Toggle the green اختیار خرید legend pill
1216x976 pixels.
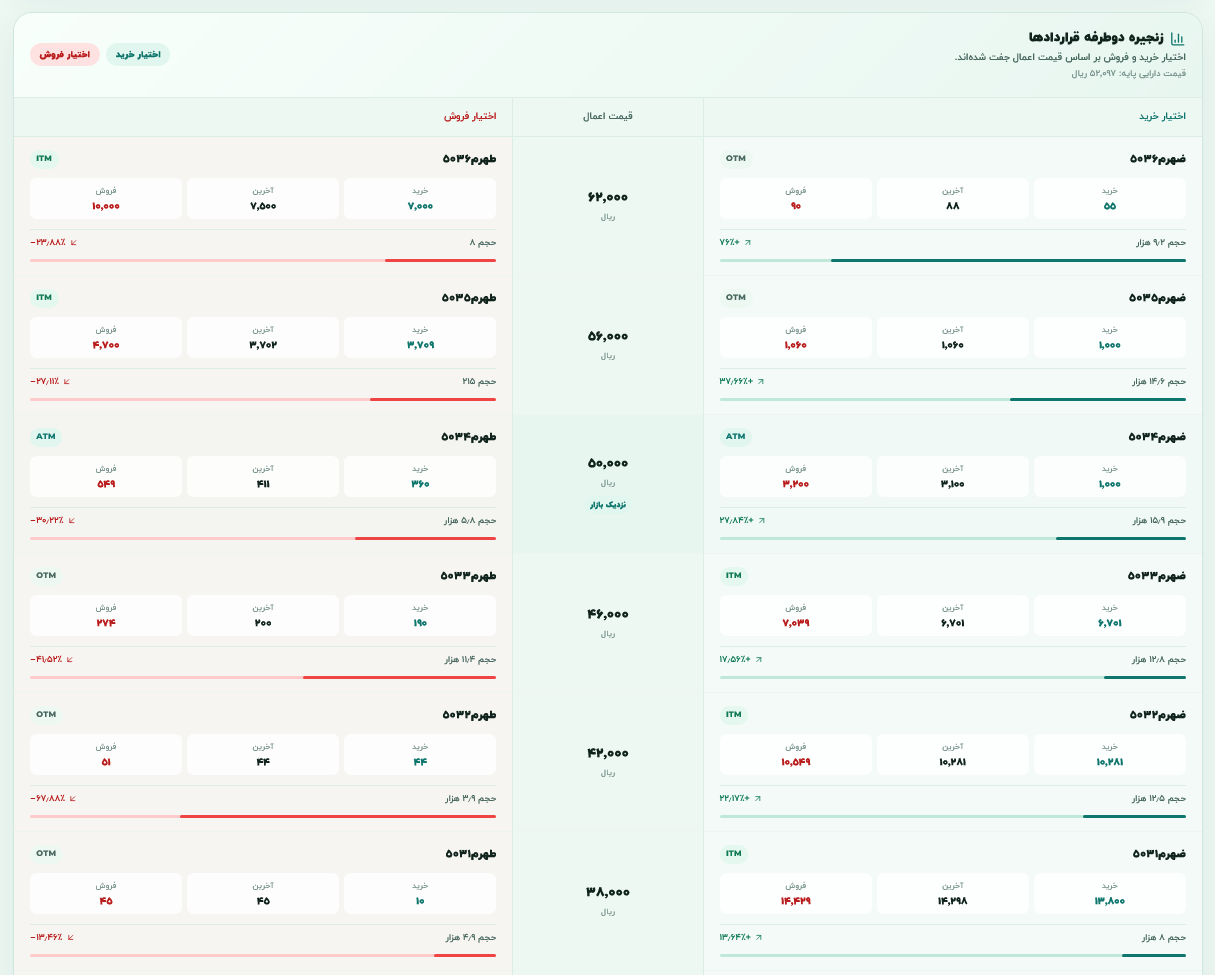pos(138,54)
